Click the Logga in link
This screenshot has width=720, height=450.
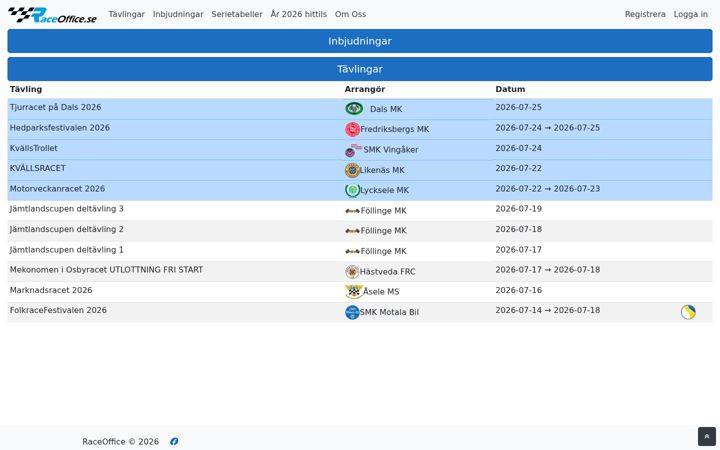pyautogui.click(x=691, y=14)
